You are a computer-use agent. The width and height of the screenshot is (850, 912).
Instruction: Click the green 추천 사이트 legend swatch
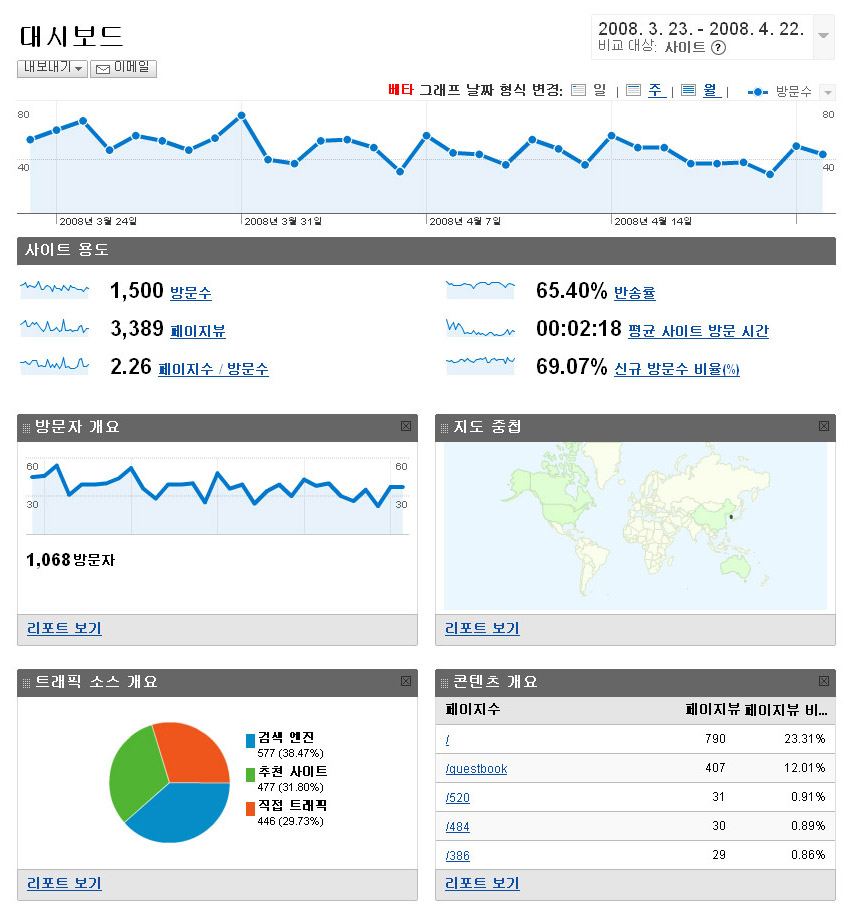tap(250, 775)
